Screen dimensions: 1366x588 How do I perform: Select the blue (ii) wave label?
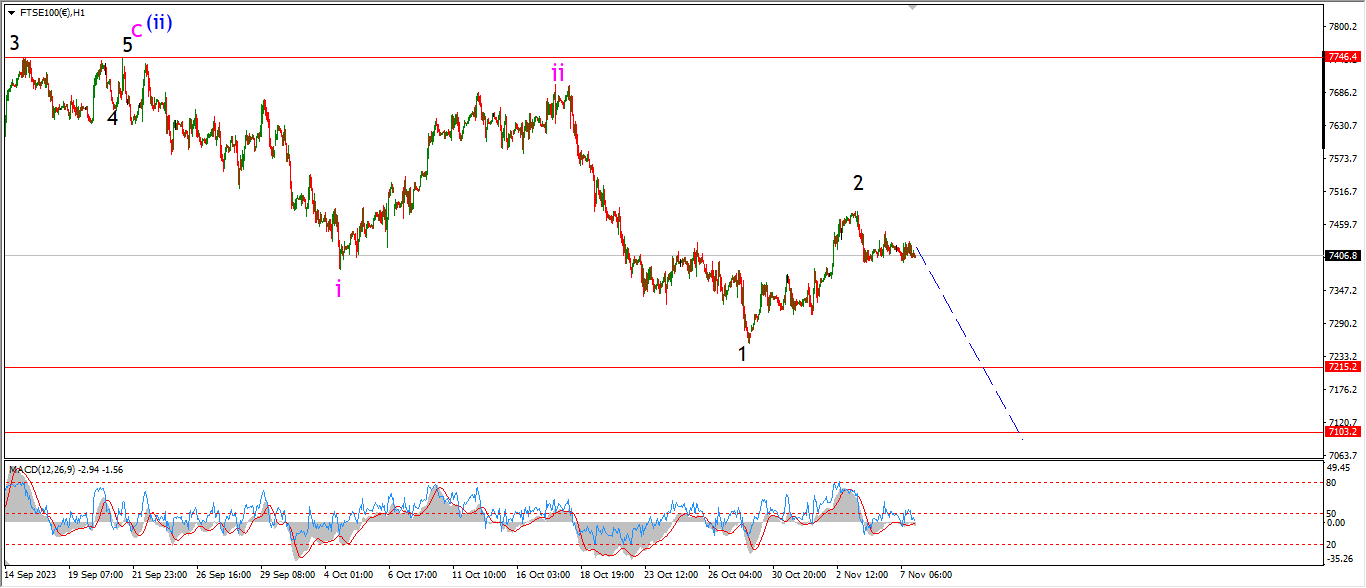(160, 22)
